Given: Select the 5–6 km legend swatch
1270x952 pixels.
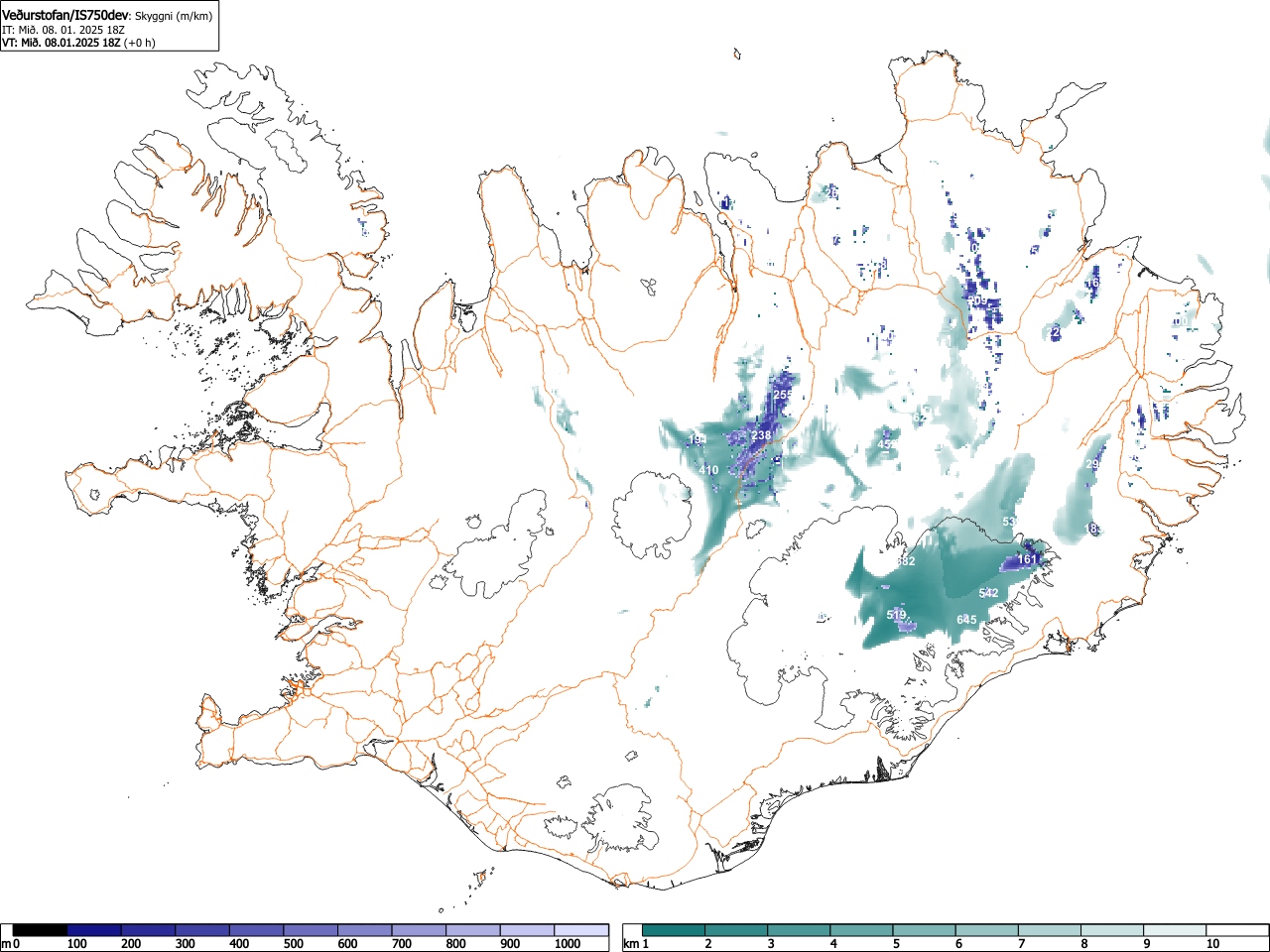Looking at the screenshot, I should click(924, 930).
